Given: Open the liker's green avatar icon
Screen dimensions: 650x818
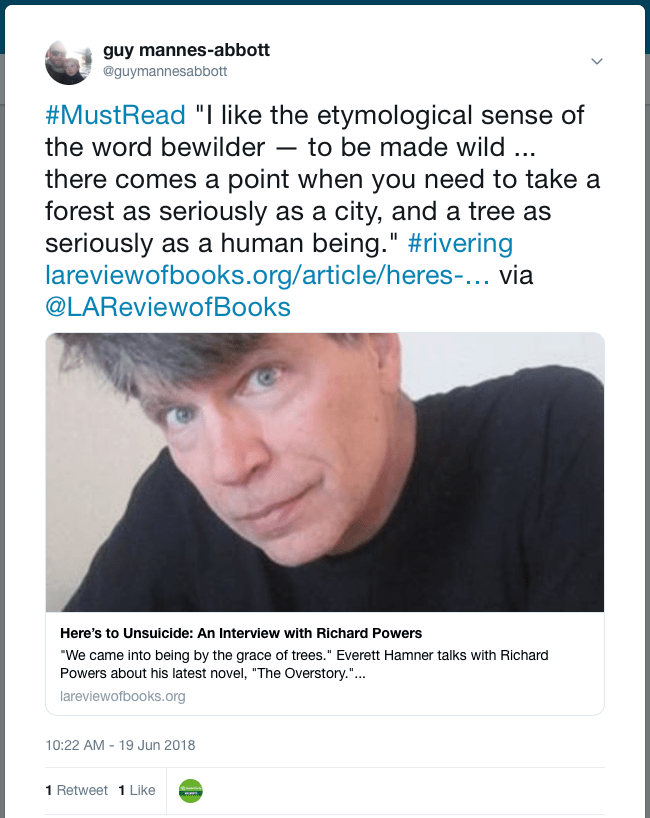Looking at the screenshot, I should click(x=190, y=790).
